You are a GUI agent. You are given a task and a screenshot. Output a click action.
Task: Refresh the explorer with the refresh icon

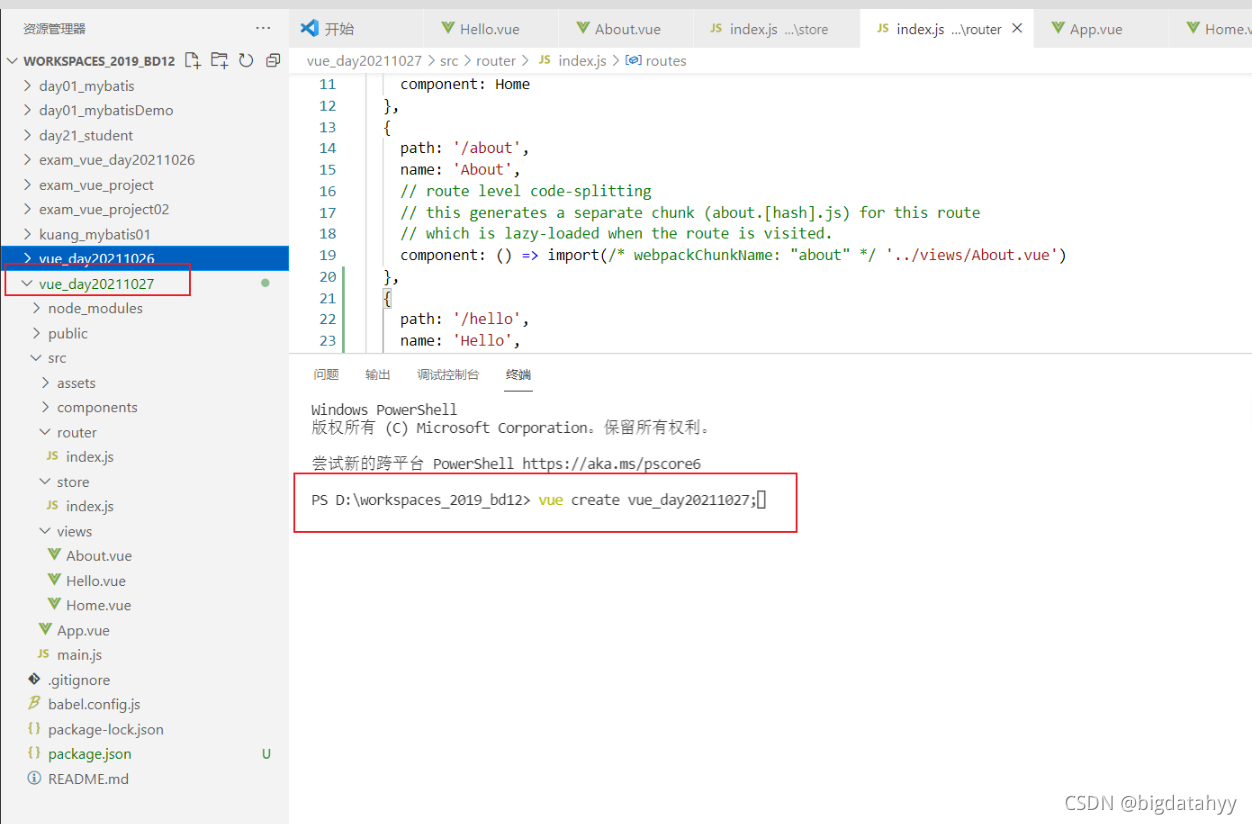pyautogui.click(x=246, y=61)
